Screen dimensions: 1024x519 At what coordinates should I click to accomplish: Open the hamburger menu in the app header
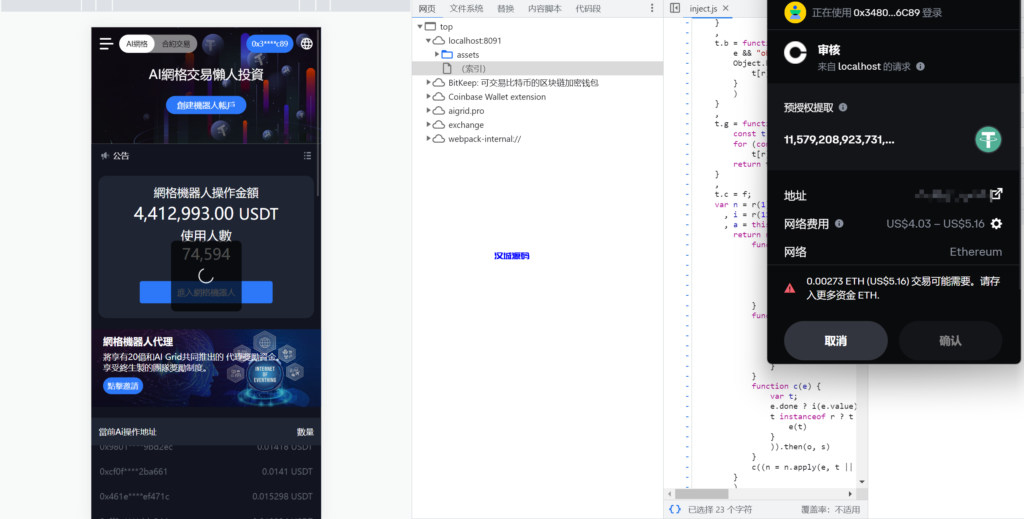click(x=106, y=44)
